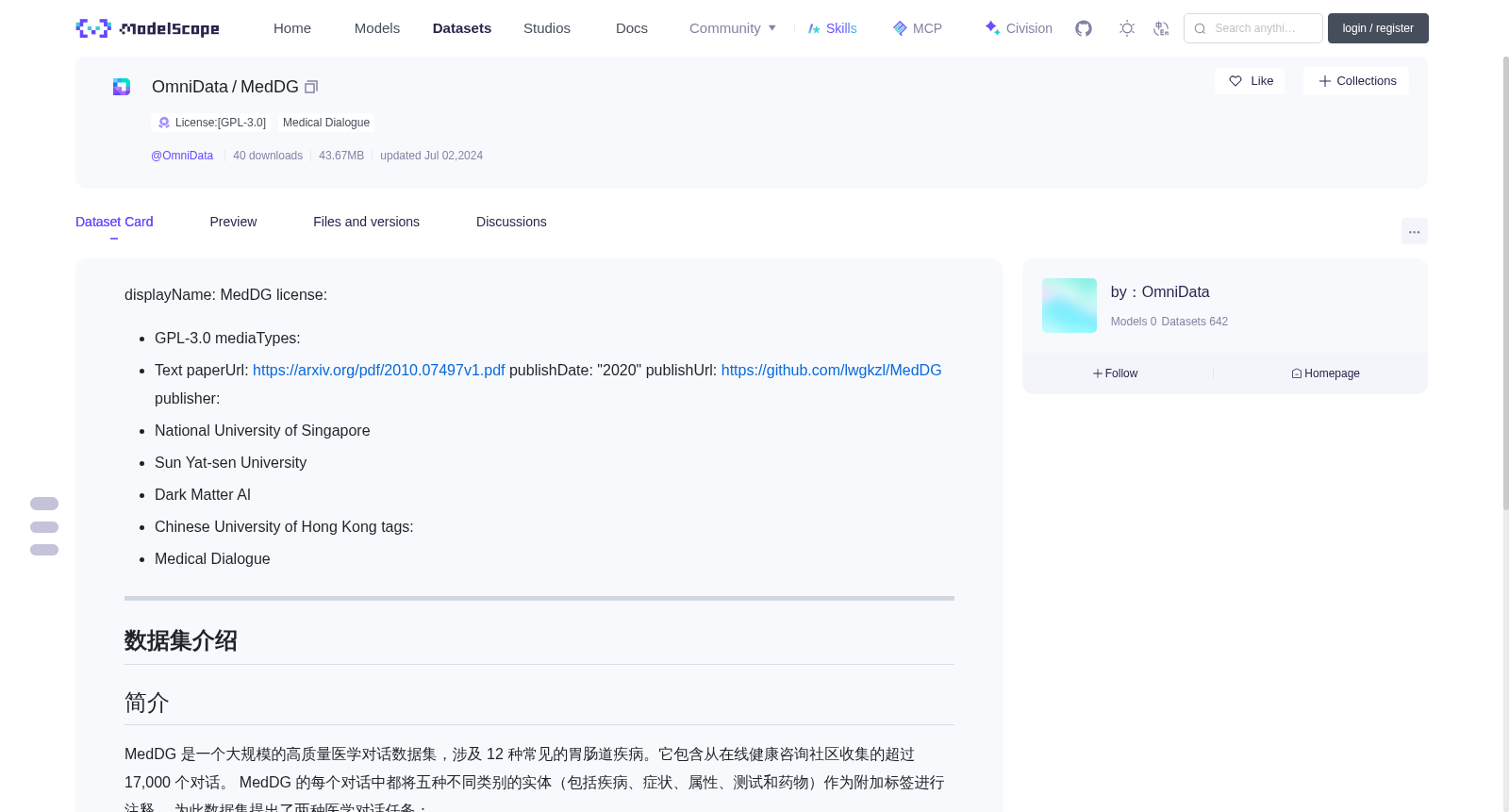Click the login / register button
Screen dimensions: 1509x812
(x=1378, y=28)
